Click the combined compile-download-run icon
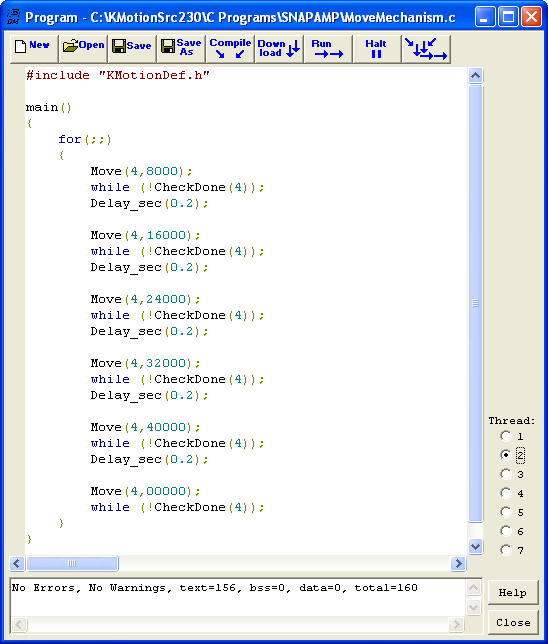This screenshot has width=548, height=644. click(426, 48)
